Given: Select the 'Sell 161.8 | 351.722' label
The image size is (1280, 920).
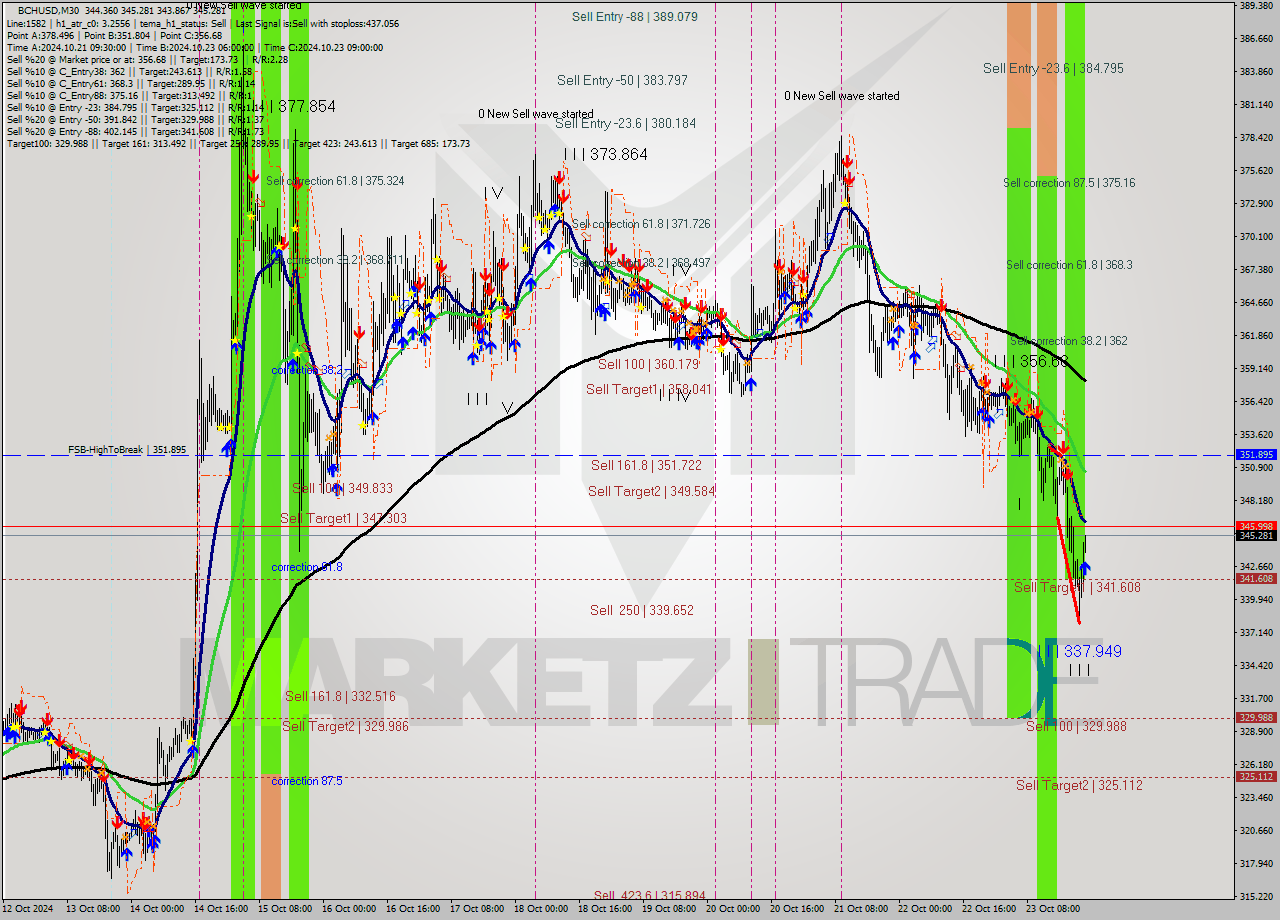Looking at the screenshot, I should 646,465.
